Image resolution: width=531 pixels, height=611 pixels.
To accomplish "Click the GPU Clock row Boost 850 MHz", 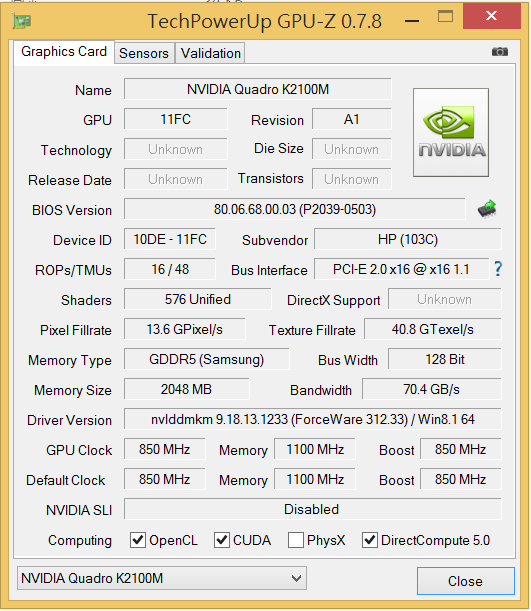I will pyautogui.click(x=460, y=449).
